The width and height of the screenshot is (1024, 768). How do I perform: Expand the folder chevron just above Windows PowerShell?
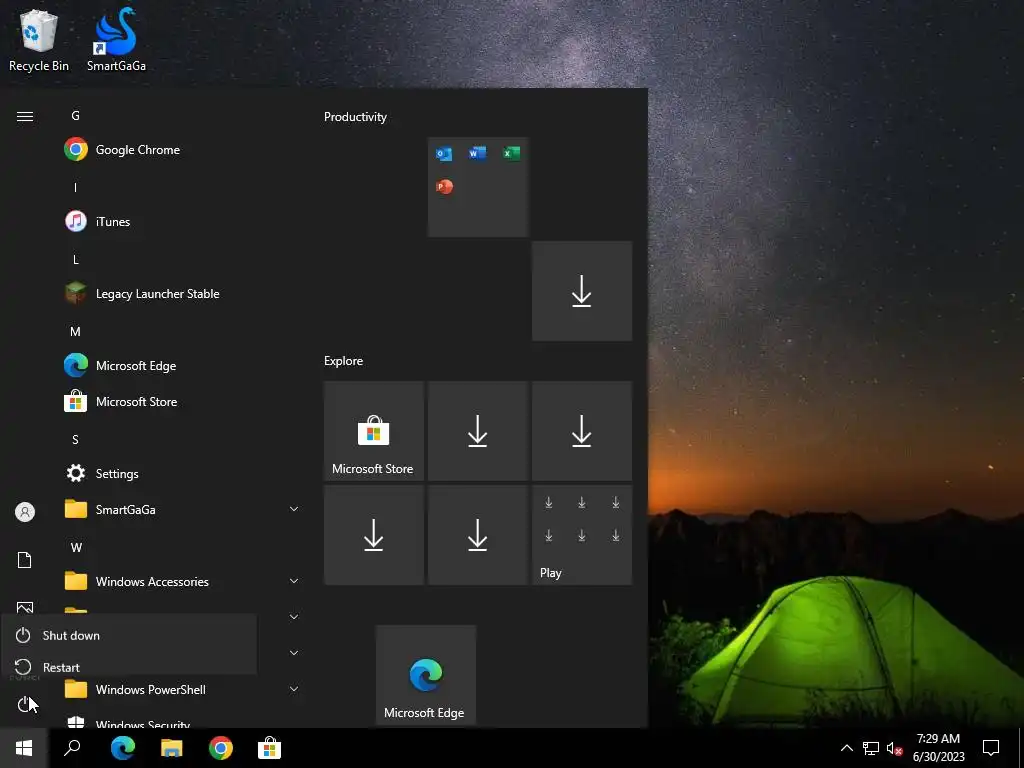(x=294, y=652)
